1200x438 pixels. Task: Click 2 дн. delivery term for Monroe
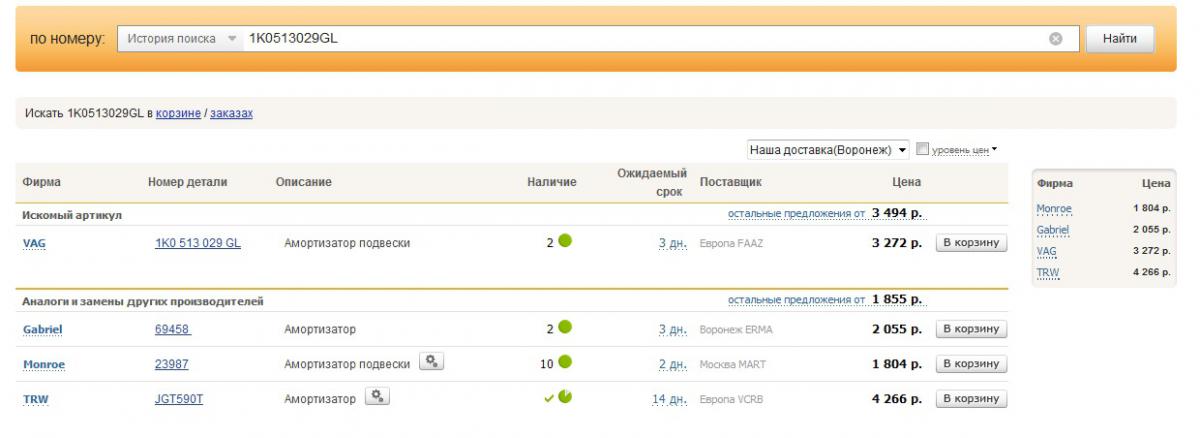click(x=672, y=364)
